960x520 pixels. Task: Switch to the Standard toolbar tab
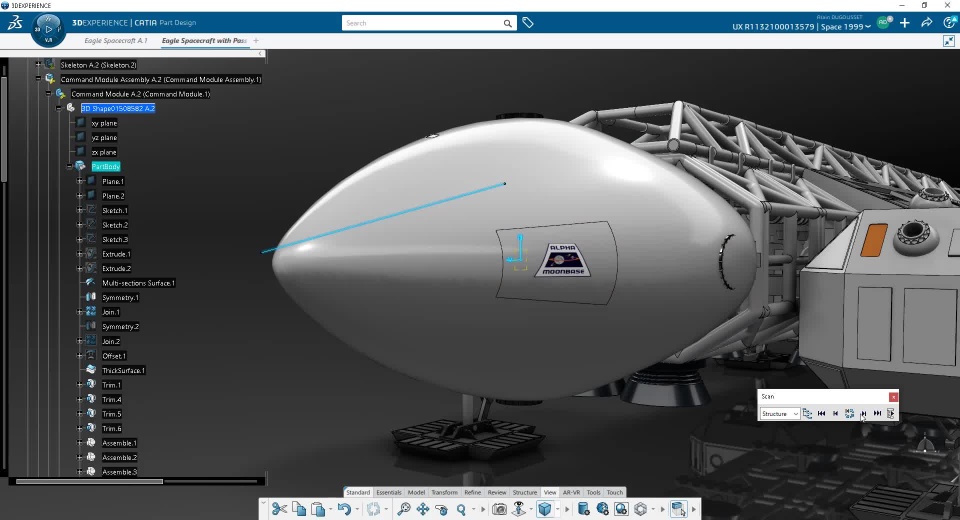(358, 492)
